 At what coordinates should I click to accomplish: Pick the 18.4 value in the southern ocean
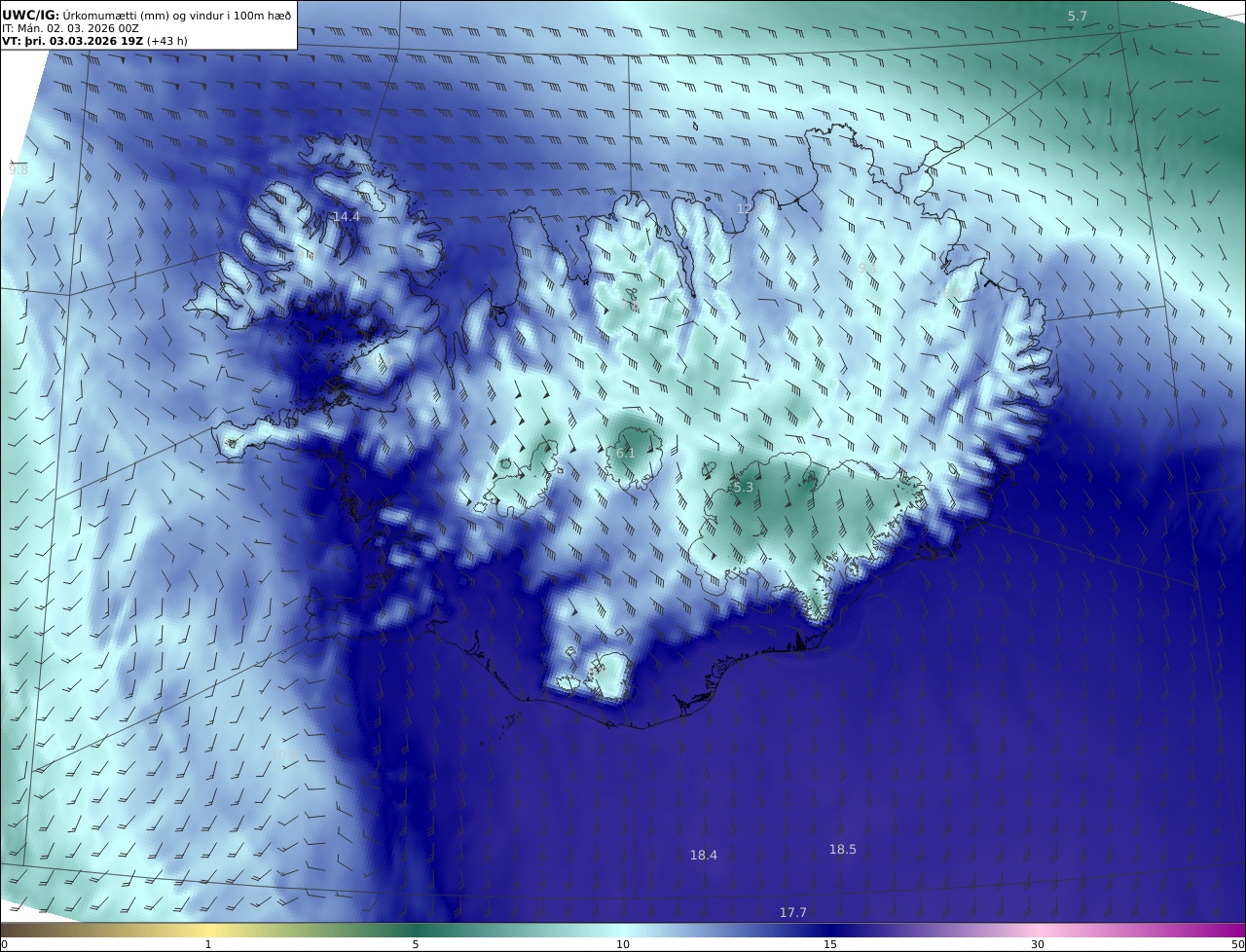(704, 855)
